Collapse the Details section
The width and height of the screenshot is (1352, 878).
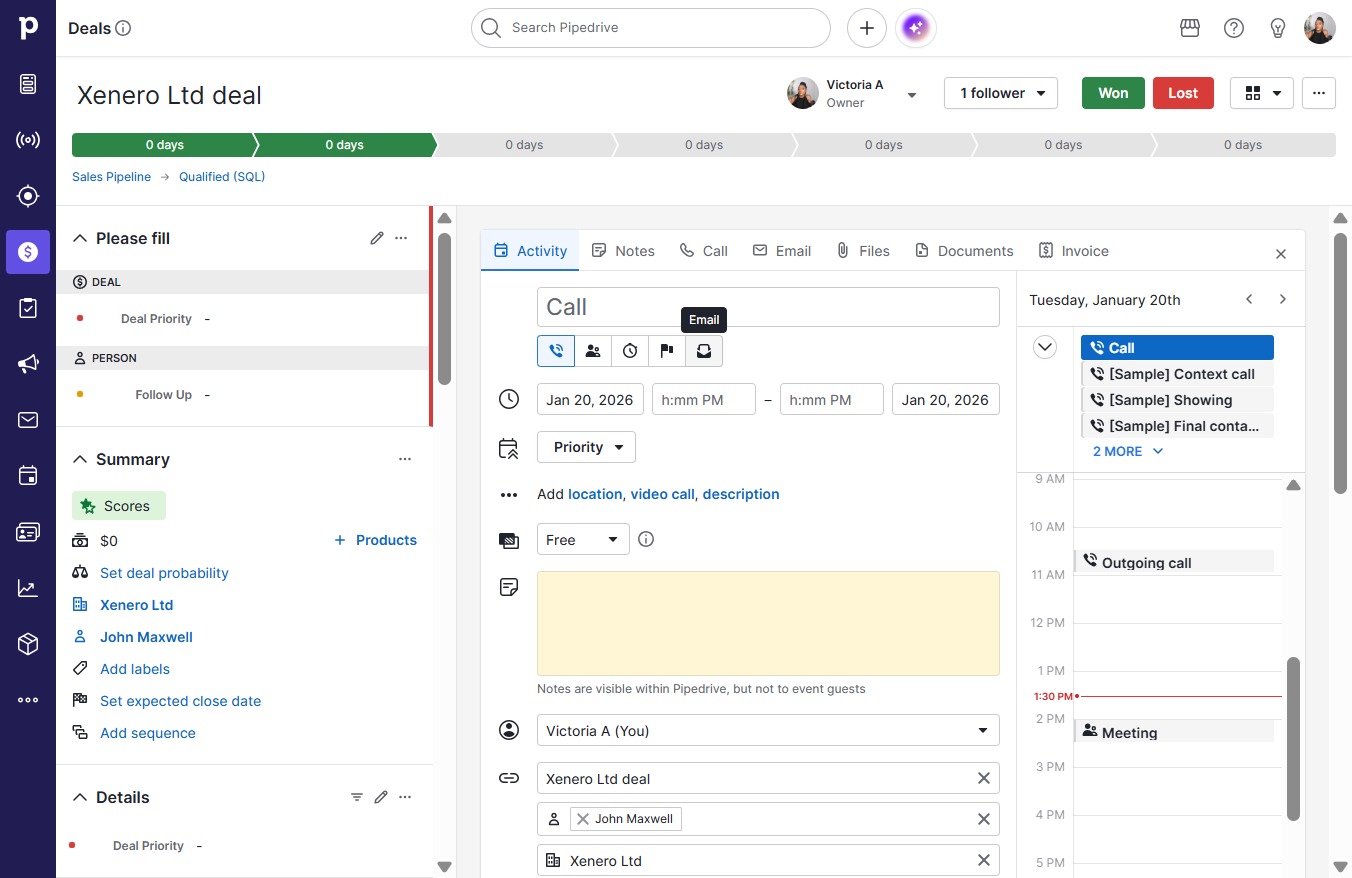pyautogui.click(x=80, y=797)
